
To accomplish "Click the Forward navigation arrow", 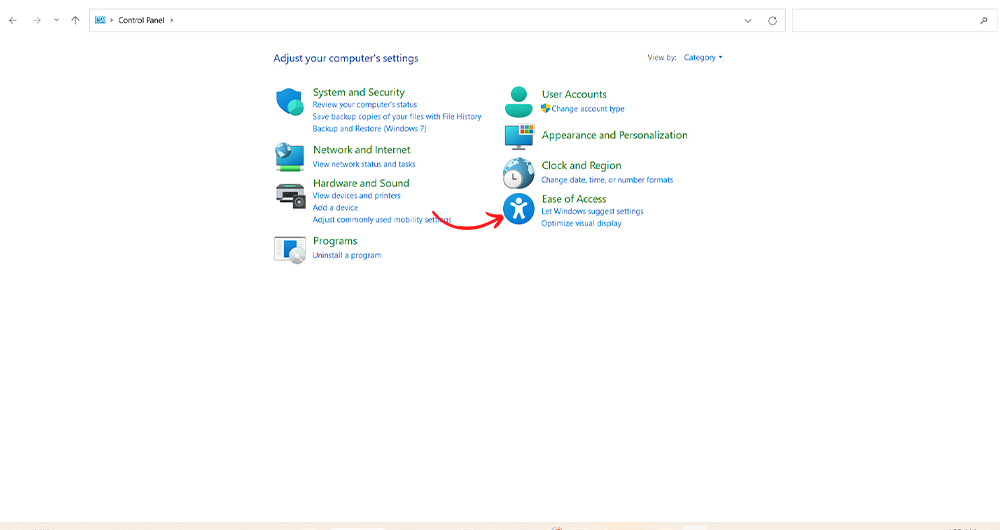I will point(37,20).
